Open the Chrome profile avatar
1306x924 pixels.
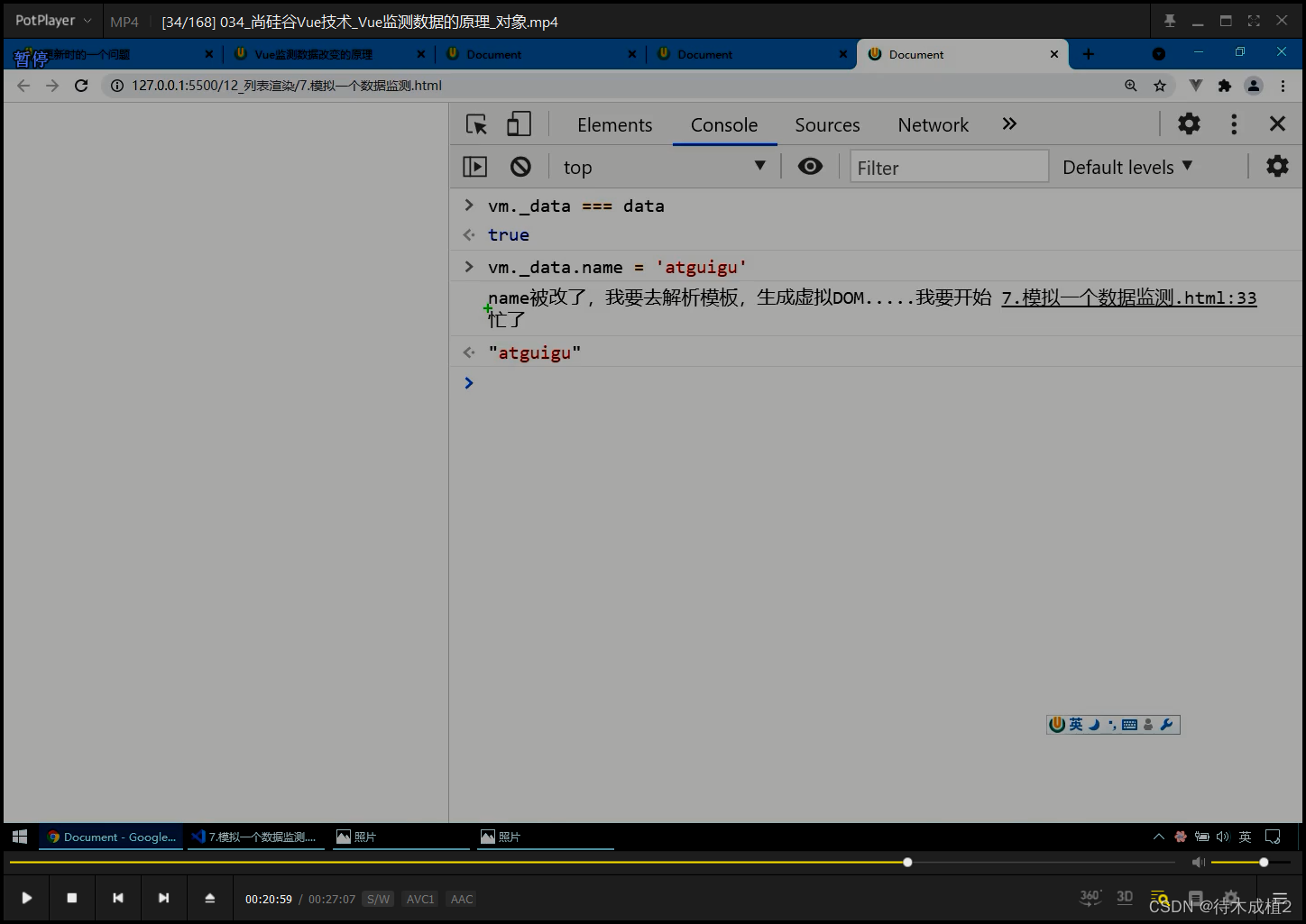(x=1254, y=86)
